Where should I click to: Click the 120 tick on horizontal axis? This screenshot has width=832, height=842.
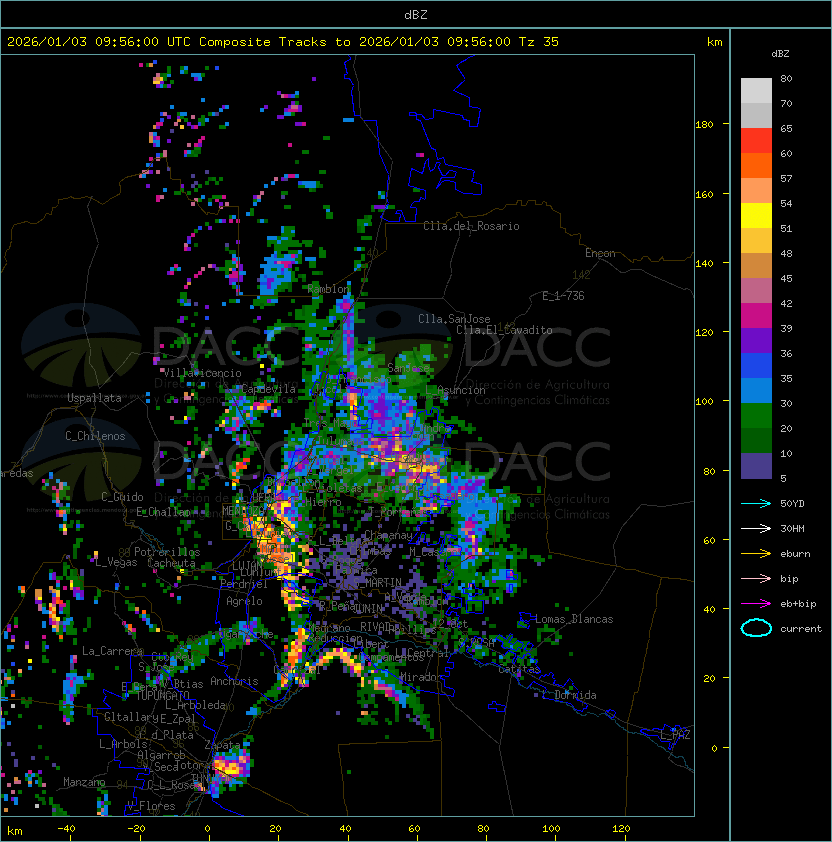[621, 829]
